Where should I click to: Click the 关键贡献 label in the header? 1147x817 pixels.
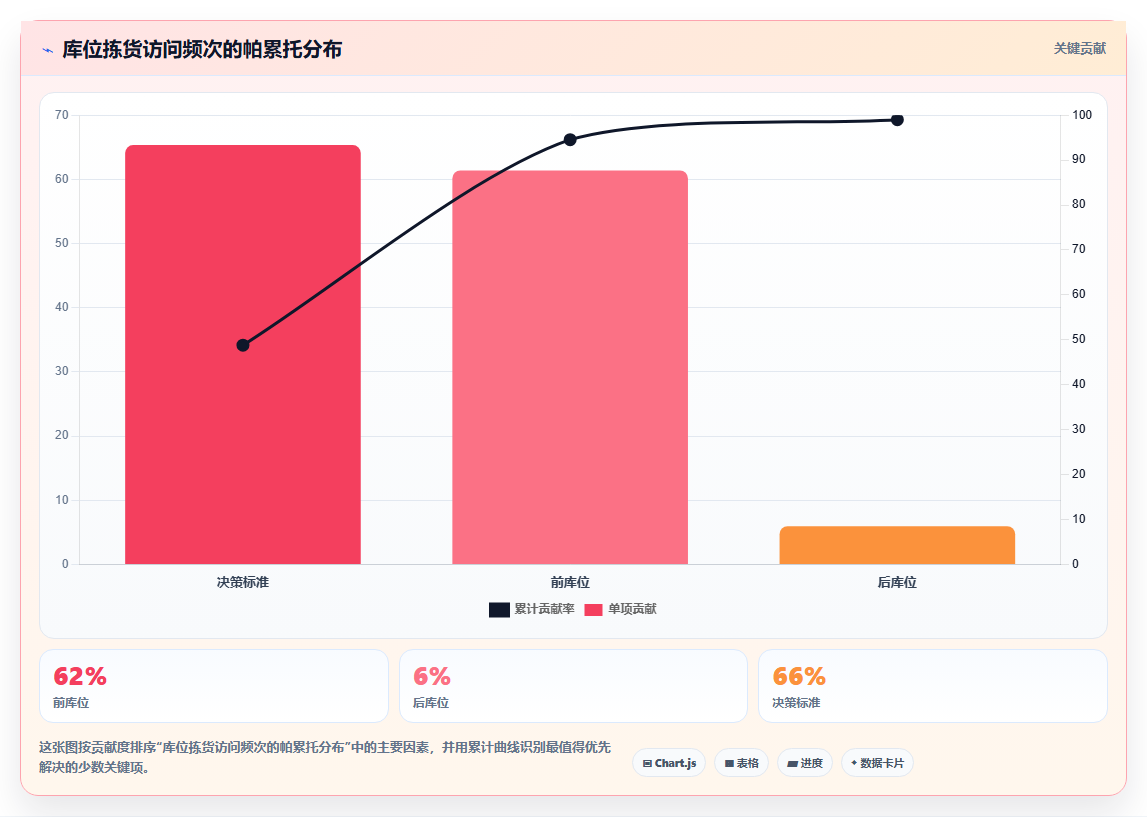pos(1080,48)
